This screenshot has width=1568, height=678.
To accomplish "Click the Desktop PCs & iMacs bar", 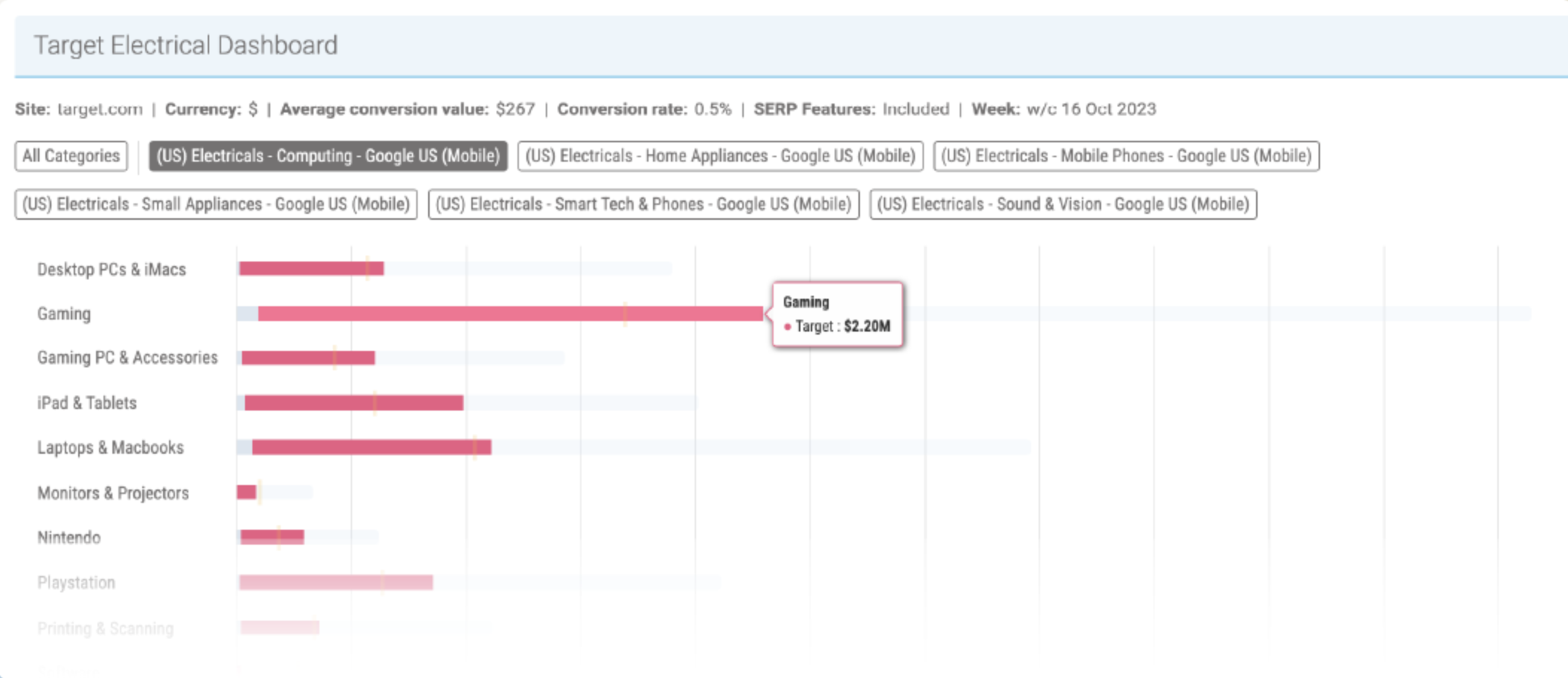I will coord(311,268).
